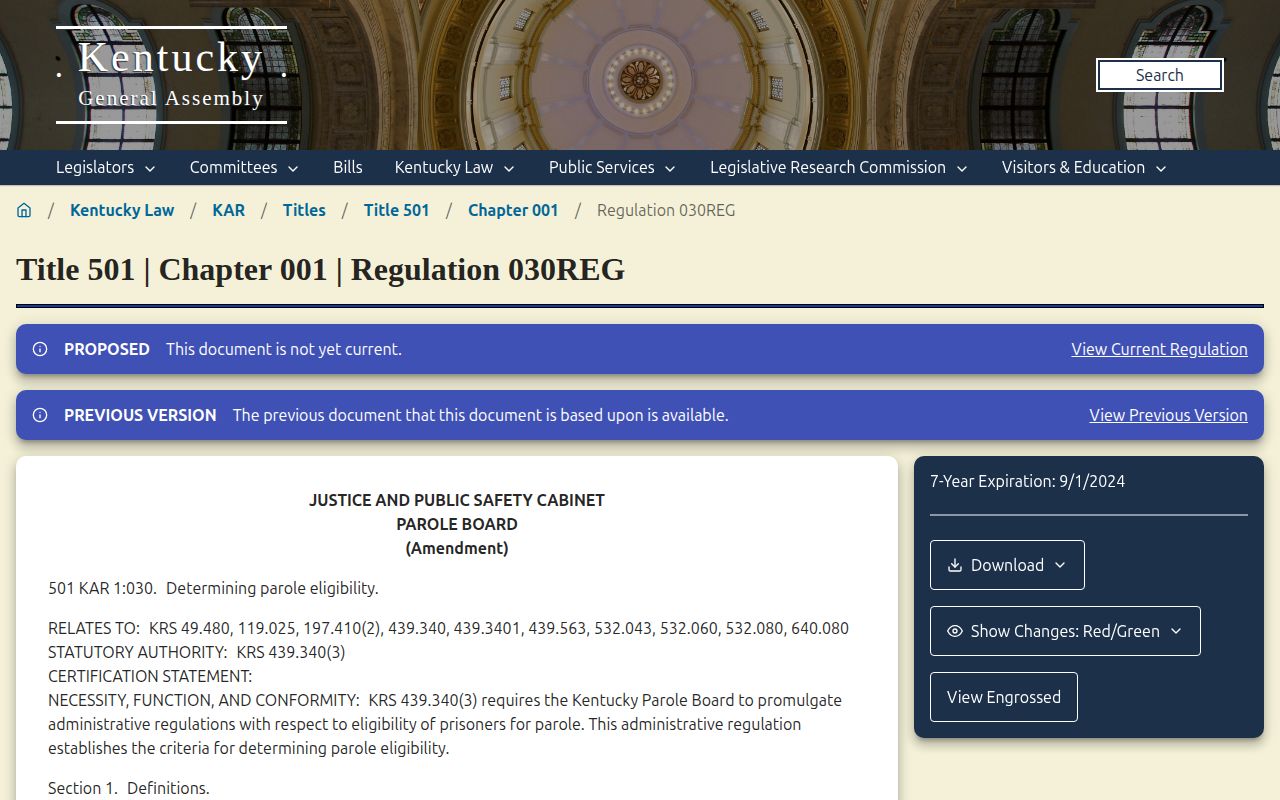Go to the Kentucky Law breadcrumb link
This screenshot has width=1280, height=800.
tap(122, 210)
